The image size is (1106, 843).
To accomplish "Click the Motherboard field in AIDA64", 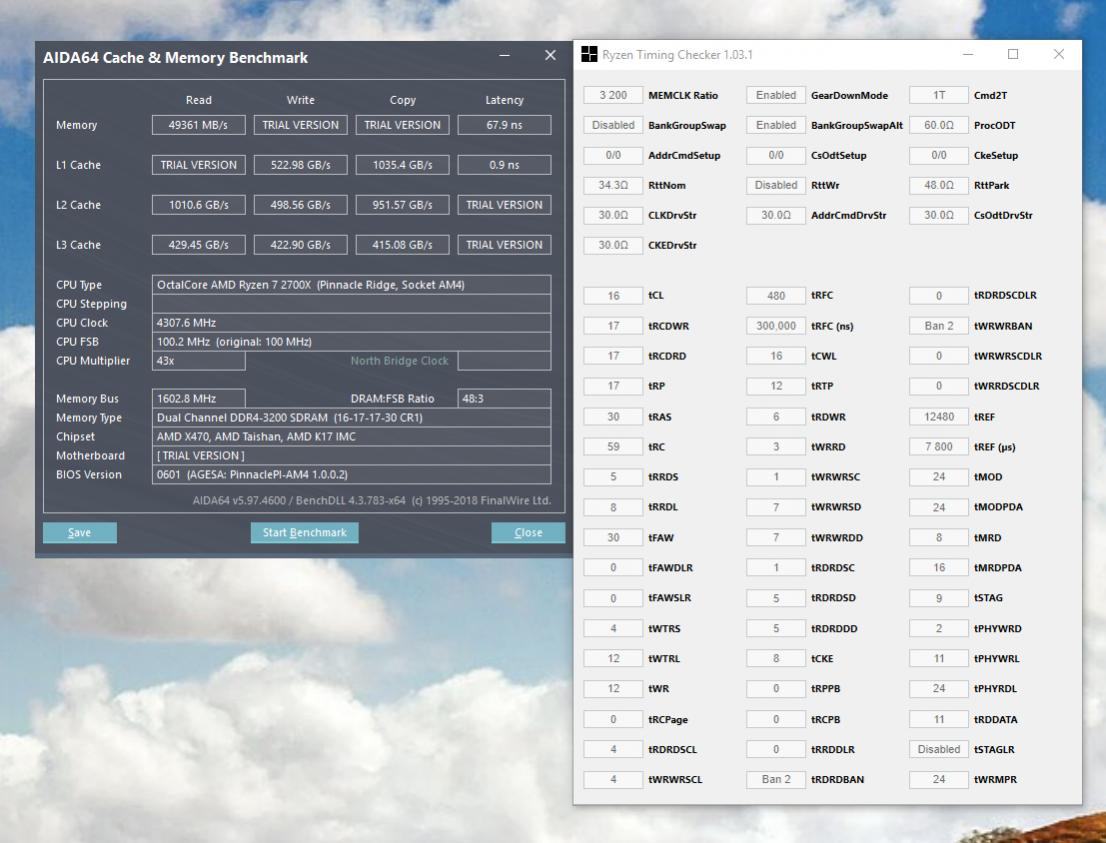I will pyautogui.click(x=351, y=456).
